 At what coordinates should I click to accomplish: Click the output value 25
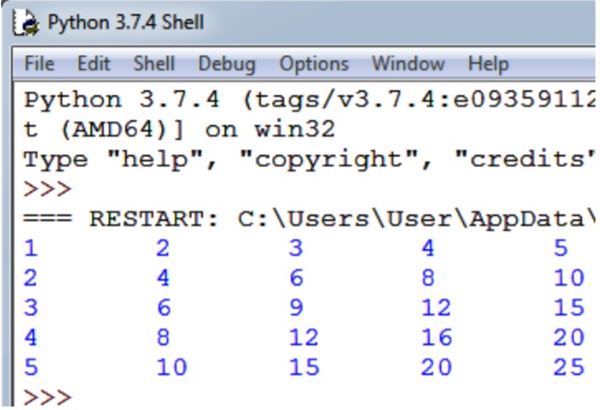click(x=569, y=367)
